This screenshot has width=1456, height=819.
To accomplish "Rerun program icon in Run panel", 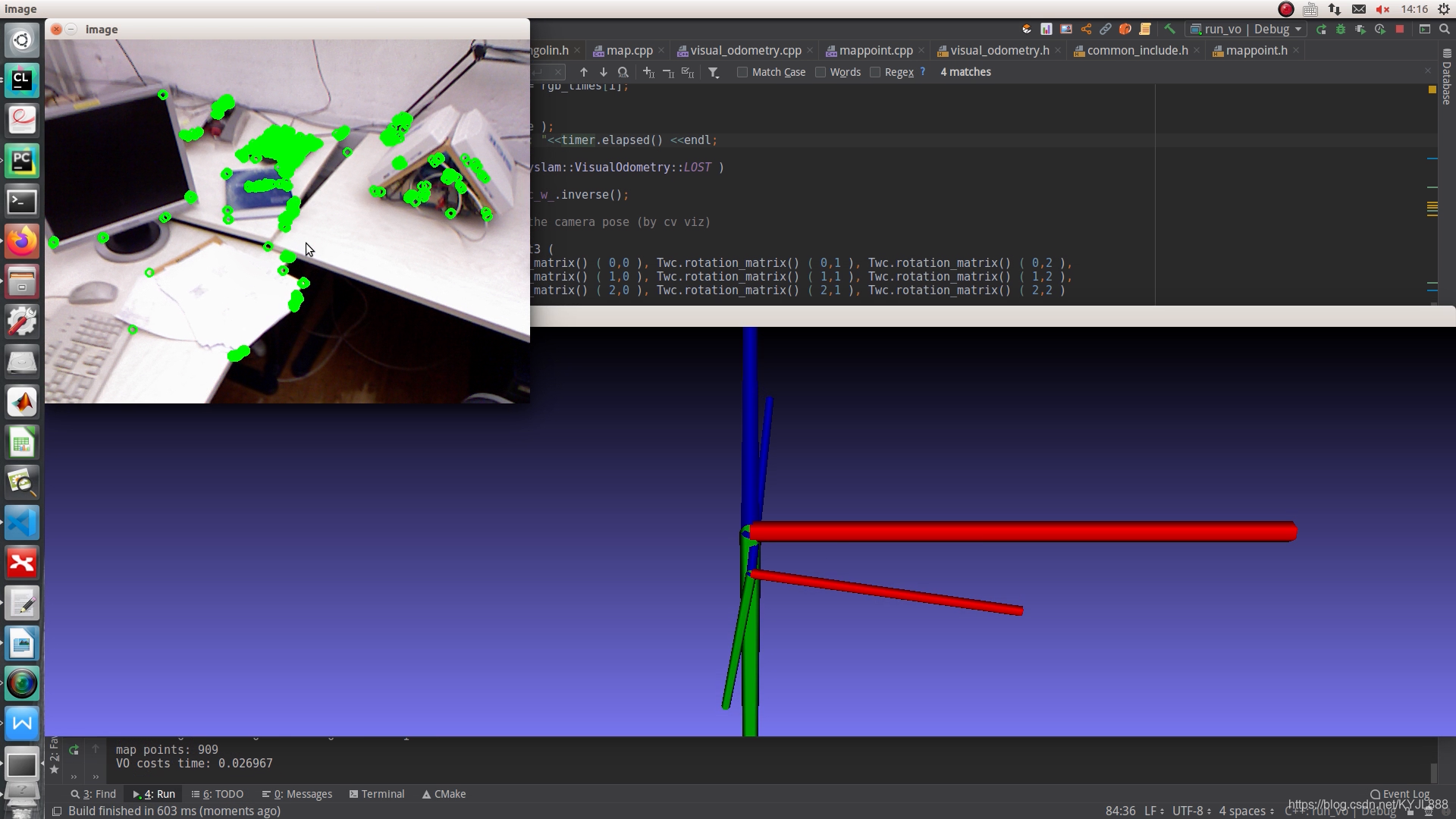I will (x=74, y=750).
